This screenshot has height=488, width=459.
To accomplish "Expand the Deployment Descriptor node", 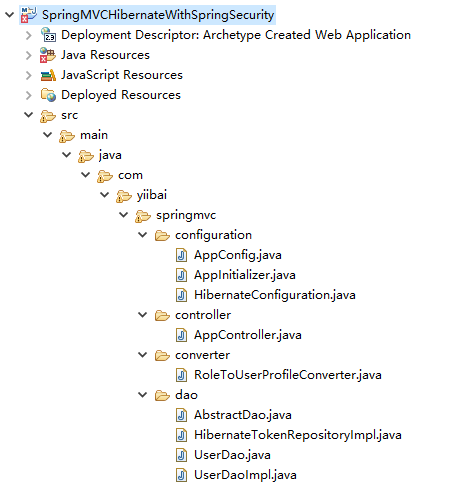I will (29, 35).
